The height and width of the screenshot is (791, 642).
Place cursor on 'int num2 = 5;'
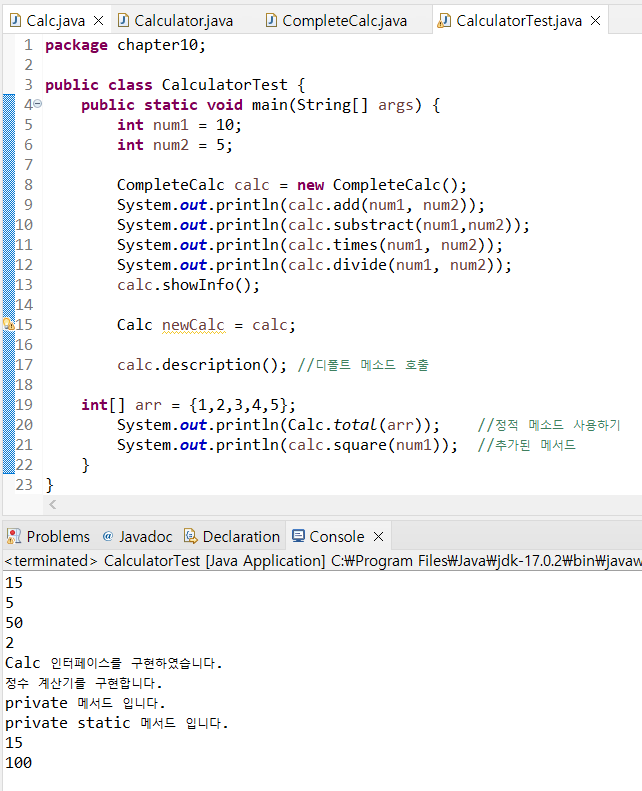(175, 145)
